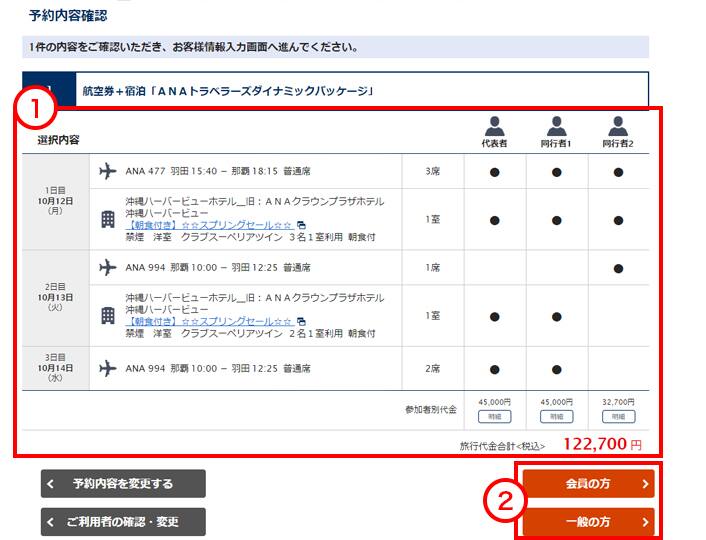
Task: Click the hotel building icon for 10月12日
Action: click(x=108, y=220)
